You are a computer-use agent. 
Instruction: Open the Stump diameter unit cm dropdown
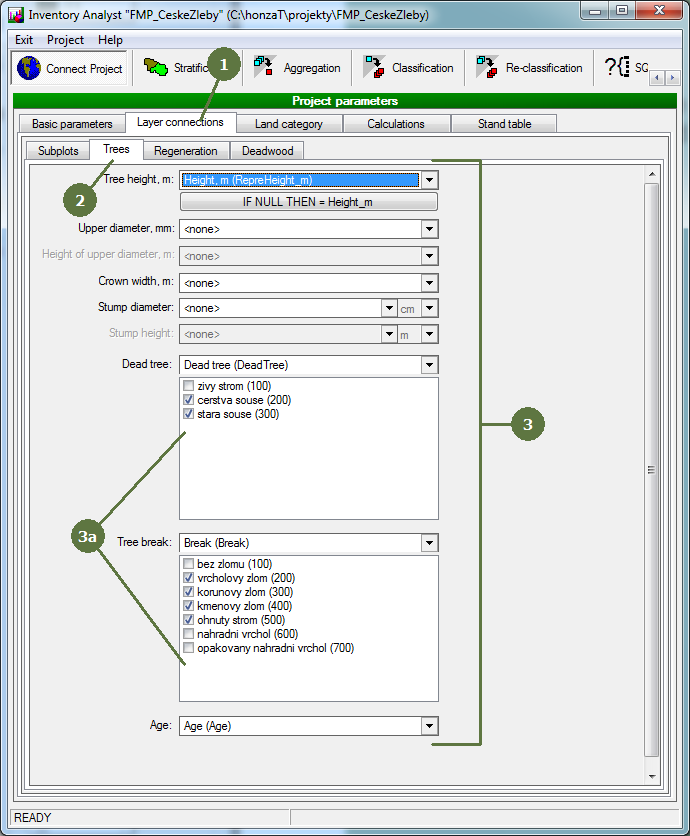[429, 309]
